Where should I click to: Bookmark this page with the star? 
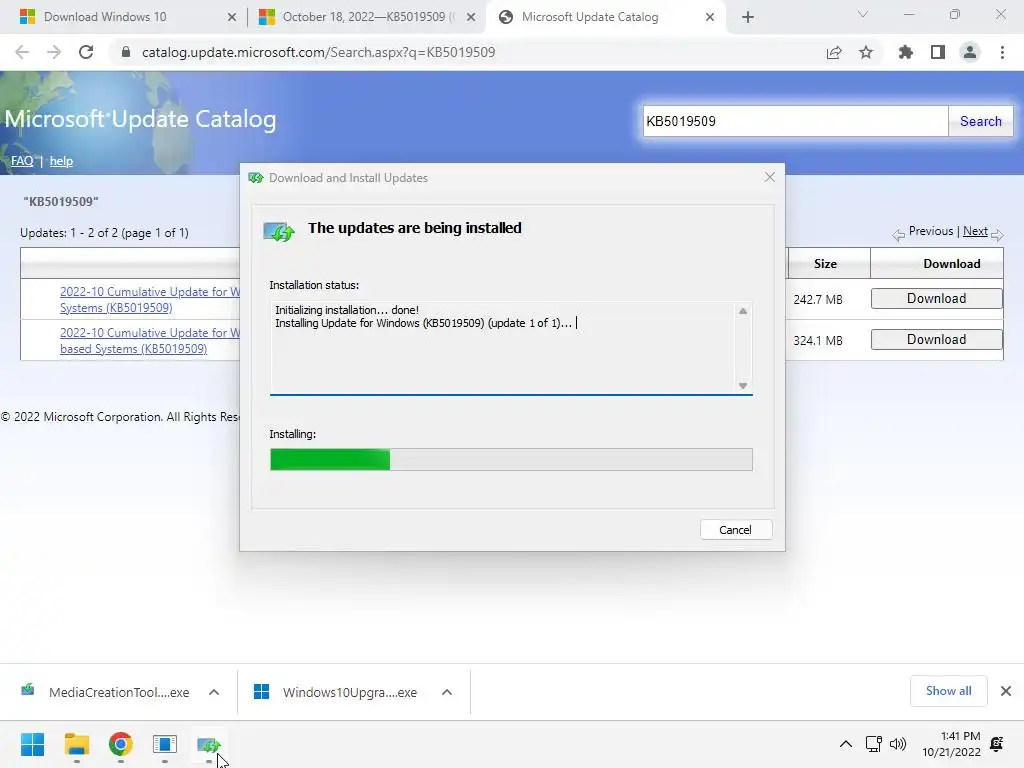(865, 52)
